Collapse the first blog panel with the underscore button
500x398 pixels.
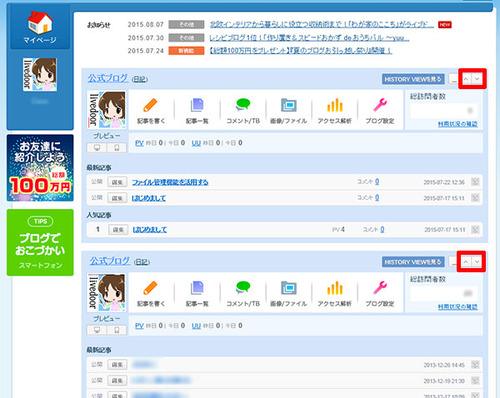click(454, 79)
